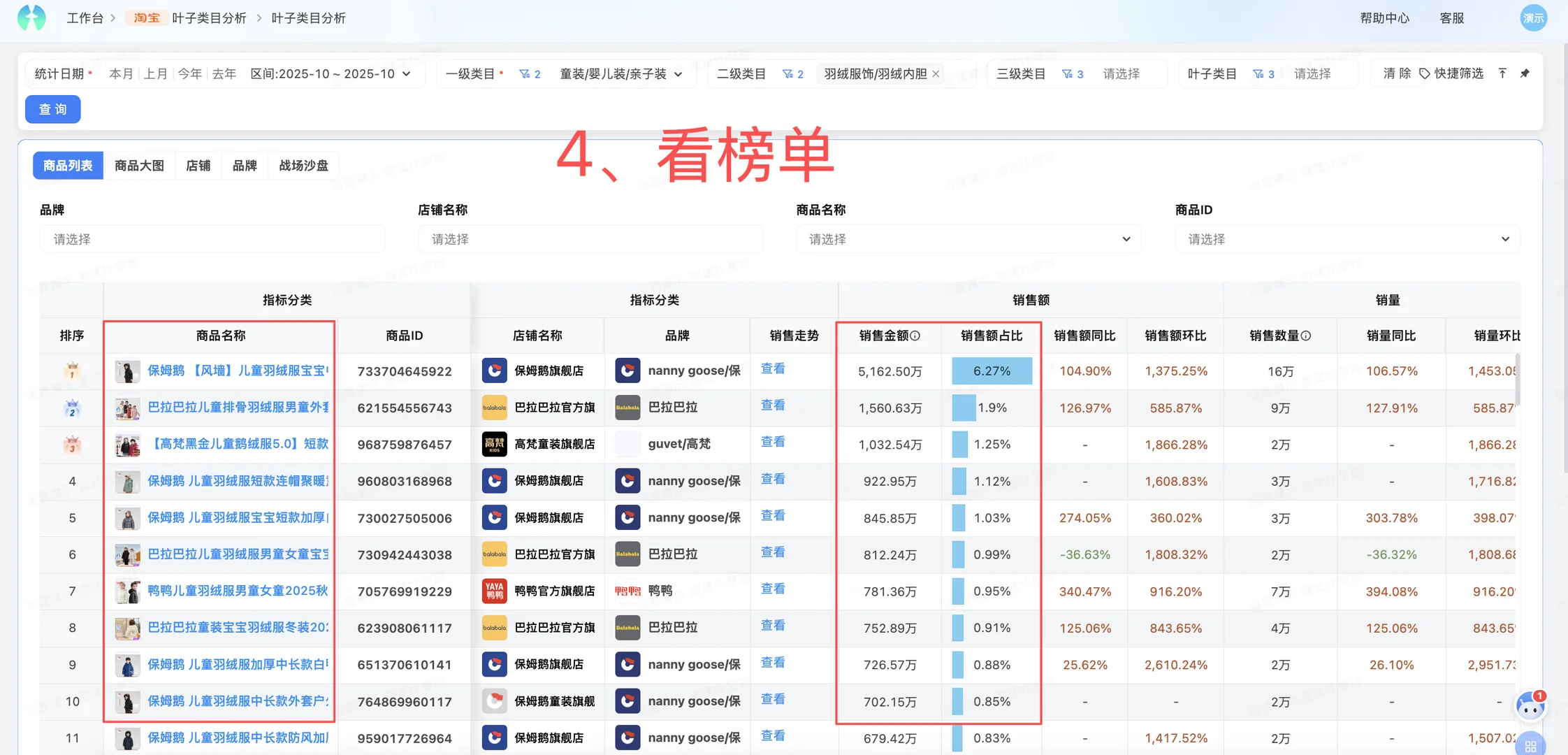
Task: Click 鸭鸭 brand logo icon
Action: click(x=627, y=591)
